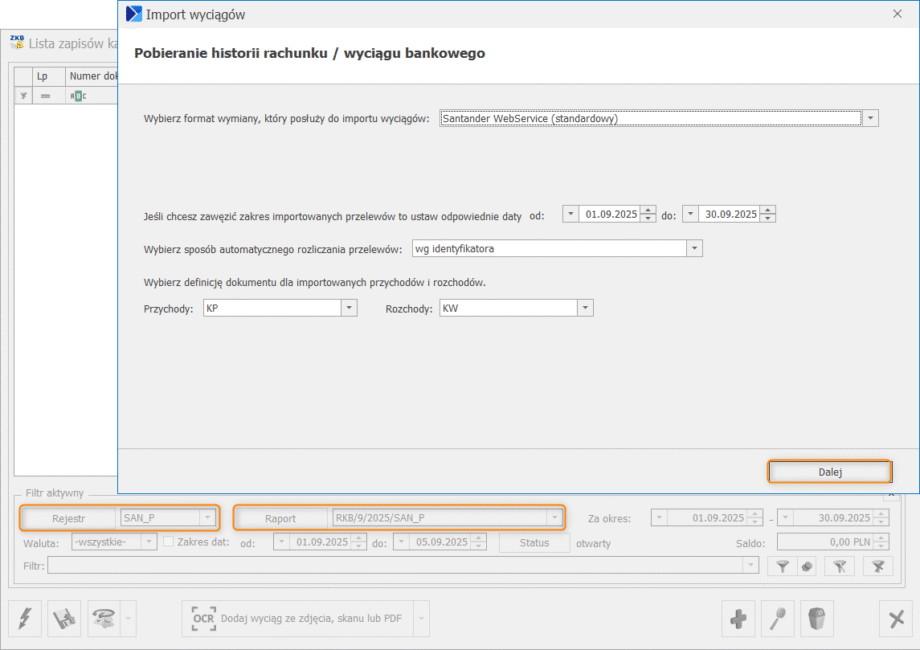Image resolution: width=920 pixels, height=650 pixels.
Task: Increase the 'od' start date using spinner
Action: point(648,210)
